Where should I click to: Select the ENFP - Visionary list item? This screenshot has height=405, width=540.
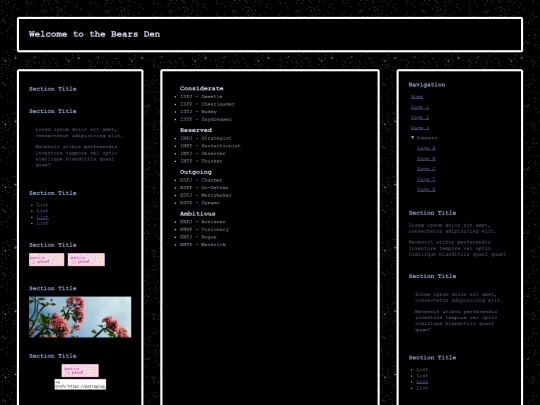pyautogui.click(x=204, y=229)
